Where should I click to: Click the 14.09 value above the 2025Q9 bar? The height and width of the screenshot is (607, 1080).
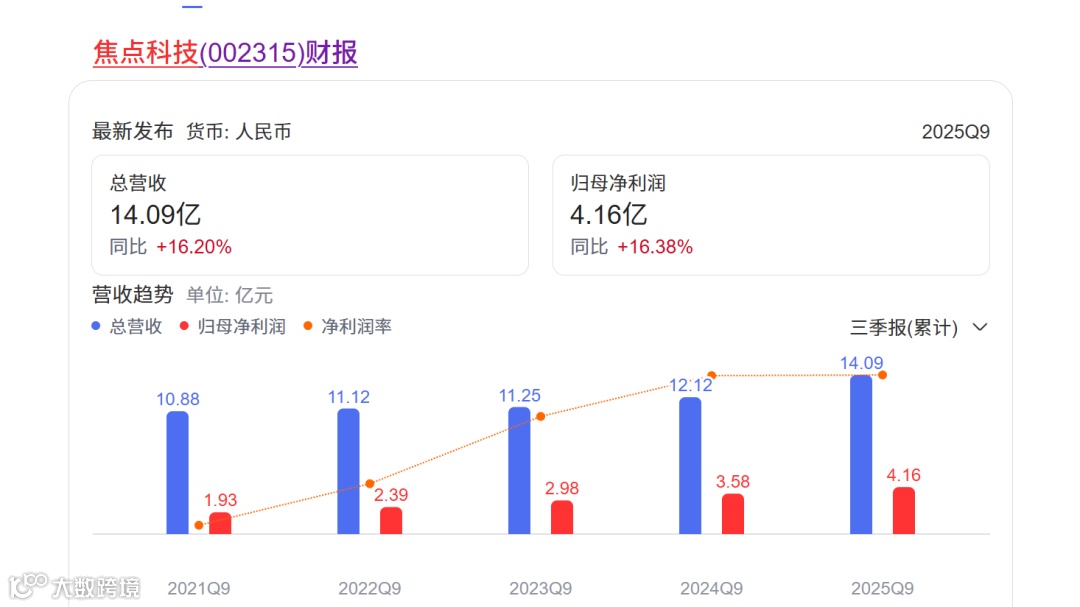tap(861, 362)
